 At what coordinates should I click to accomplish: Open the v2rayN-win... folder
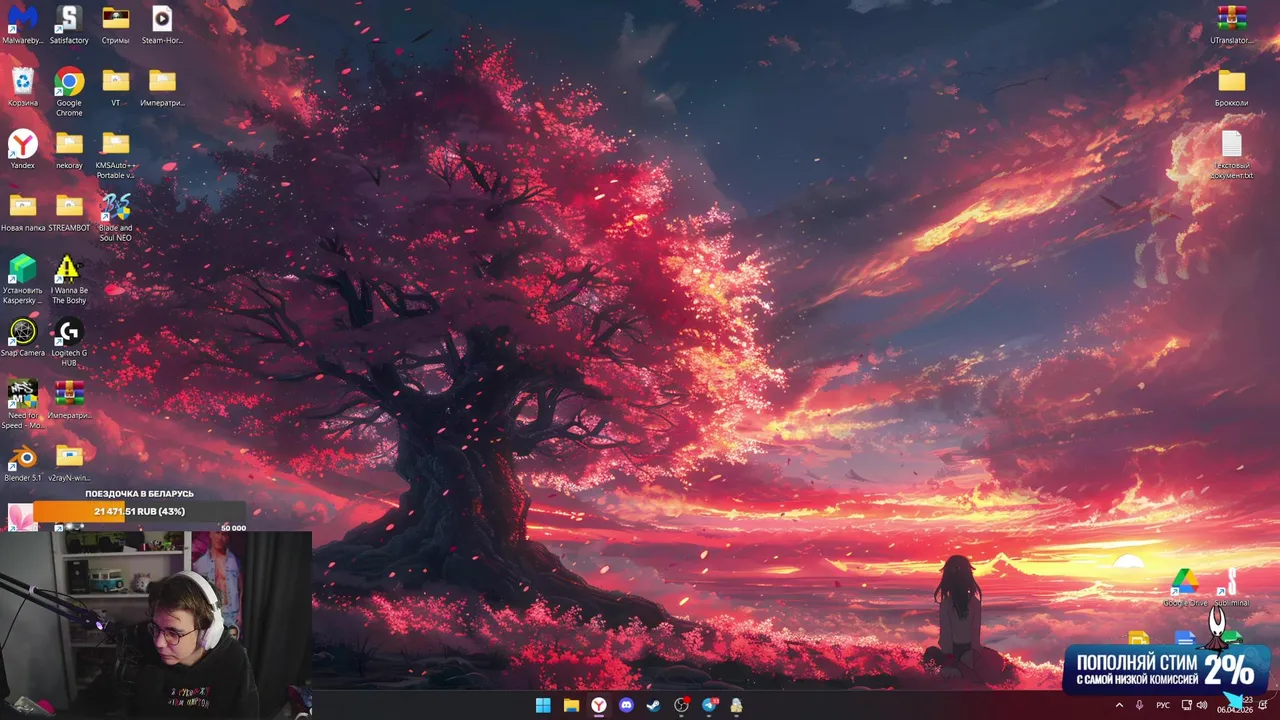point(69,462)
